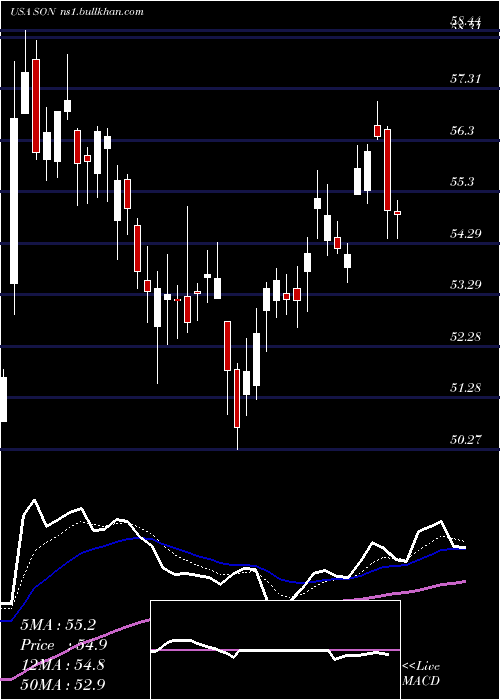Click the 52.28 price level label
The image size is (500, 700).
(x=466, y=336)
